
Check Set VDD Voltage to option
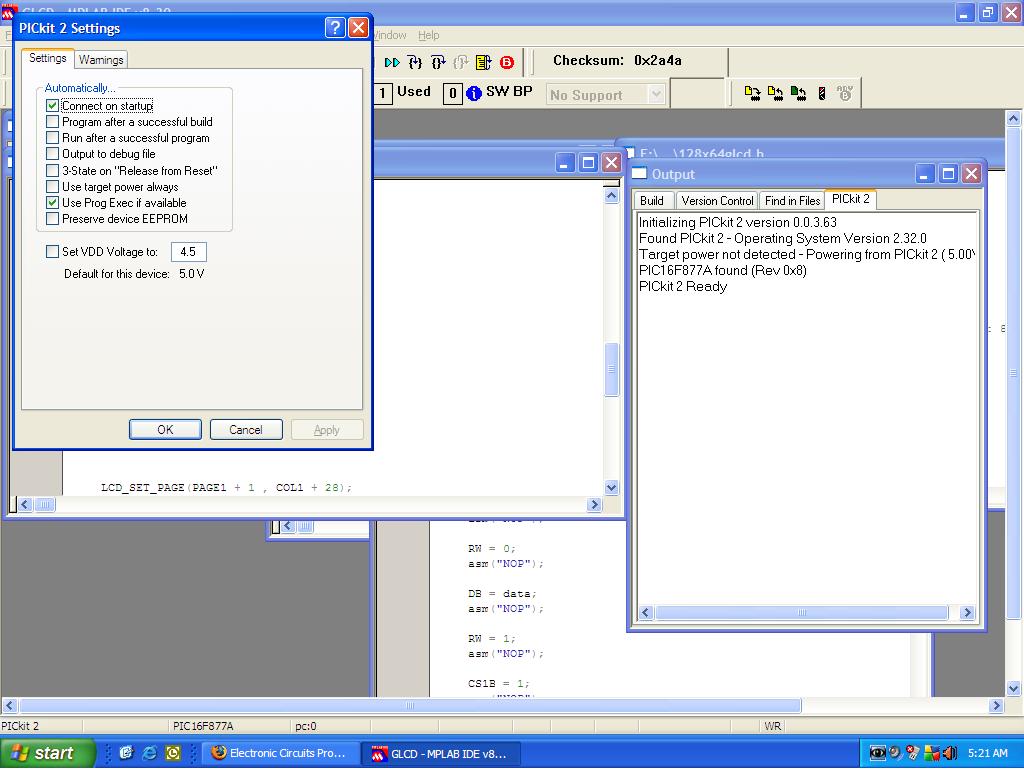tap(53, 251)
